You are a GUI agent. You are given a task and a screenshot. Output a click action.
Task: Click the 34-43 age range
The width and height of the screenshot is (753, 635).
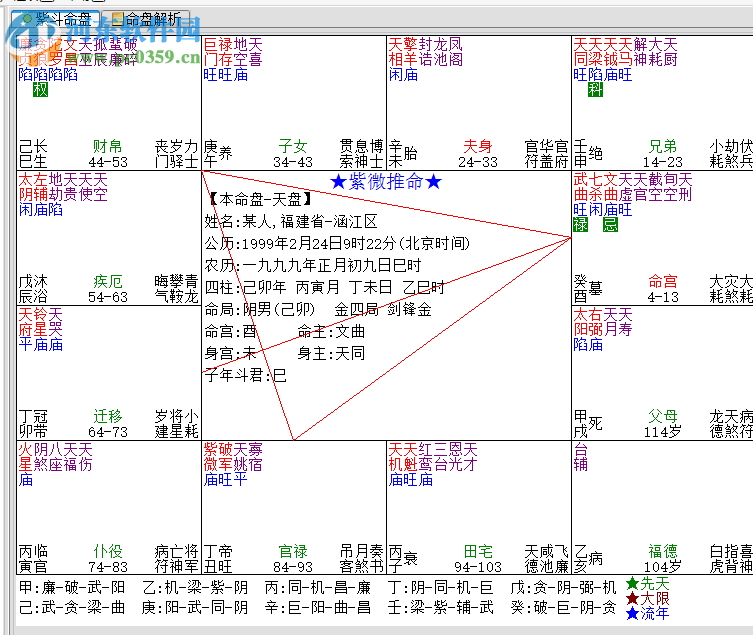tap(293, 162)
